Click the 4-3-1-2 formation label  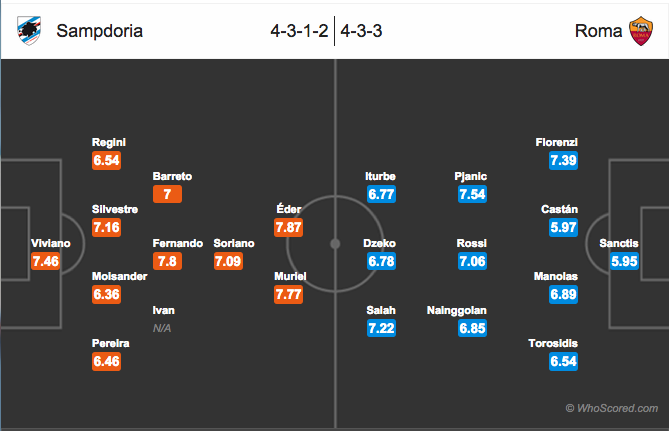coord(300,31)
